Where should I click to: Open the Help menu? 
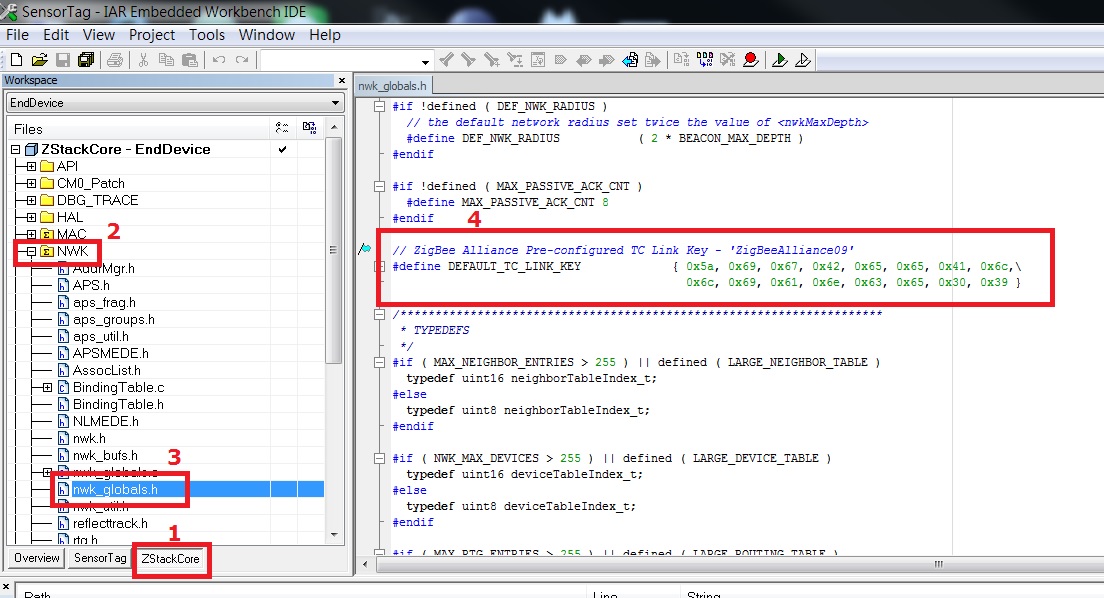[325, 35]
